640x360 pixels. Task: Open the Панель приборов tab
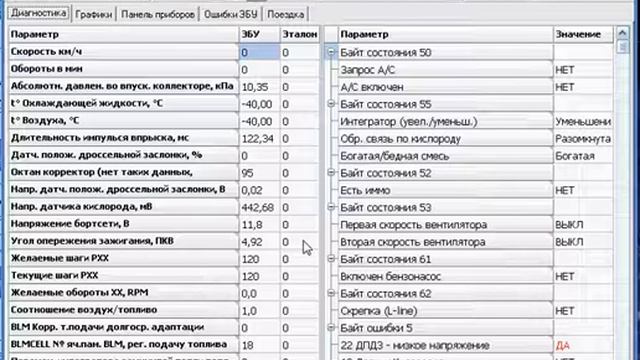coord(158,14)
